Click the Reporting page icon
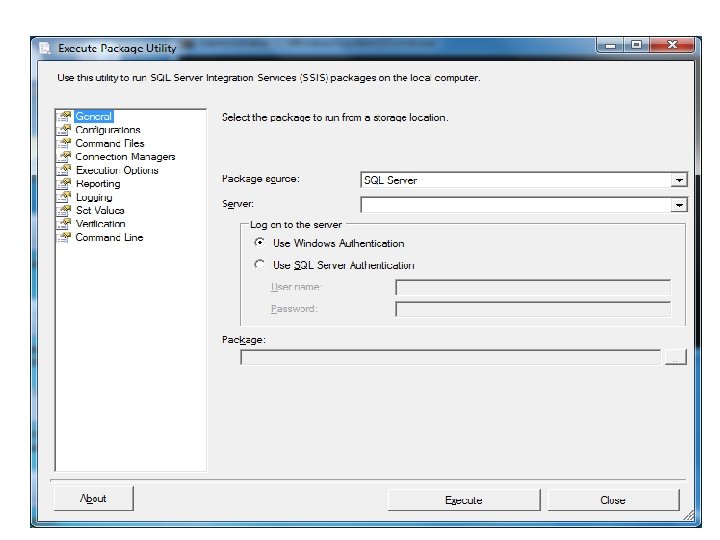The image size is (720, 540). [64, 184]
